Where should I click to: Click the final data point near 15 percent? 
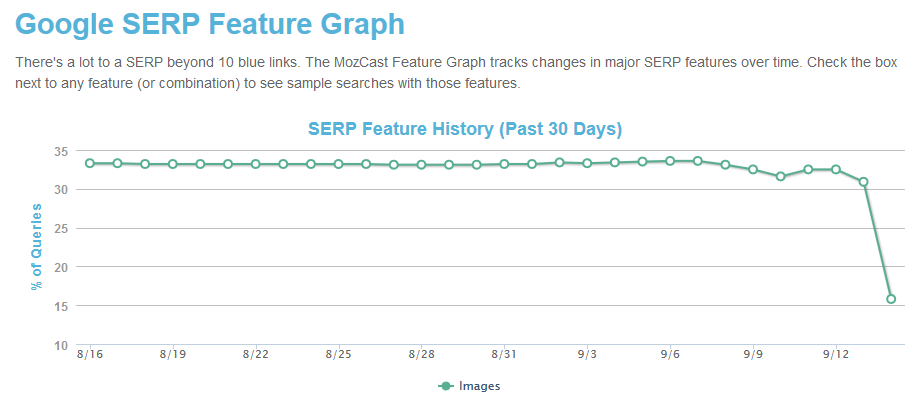click(x=891, y=299)
